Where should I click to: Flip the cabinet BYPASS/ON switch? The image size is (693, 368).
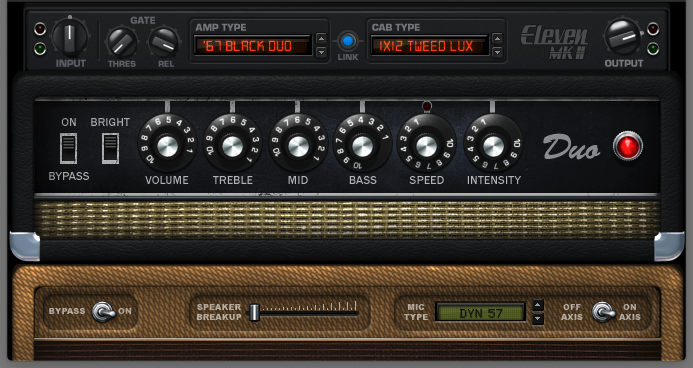(103, 311)
